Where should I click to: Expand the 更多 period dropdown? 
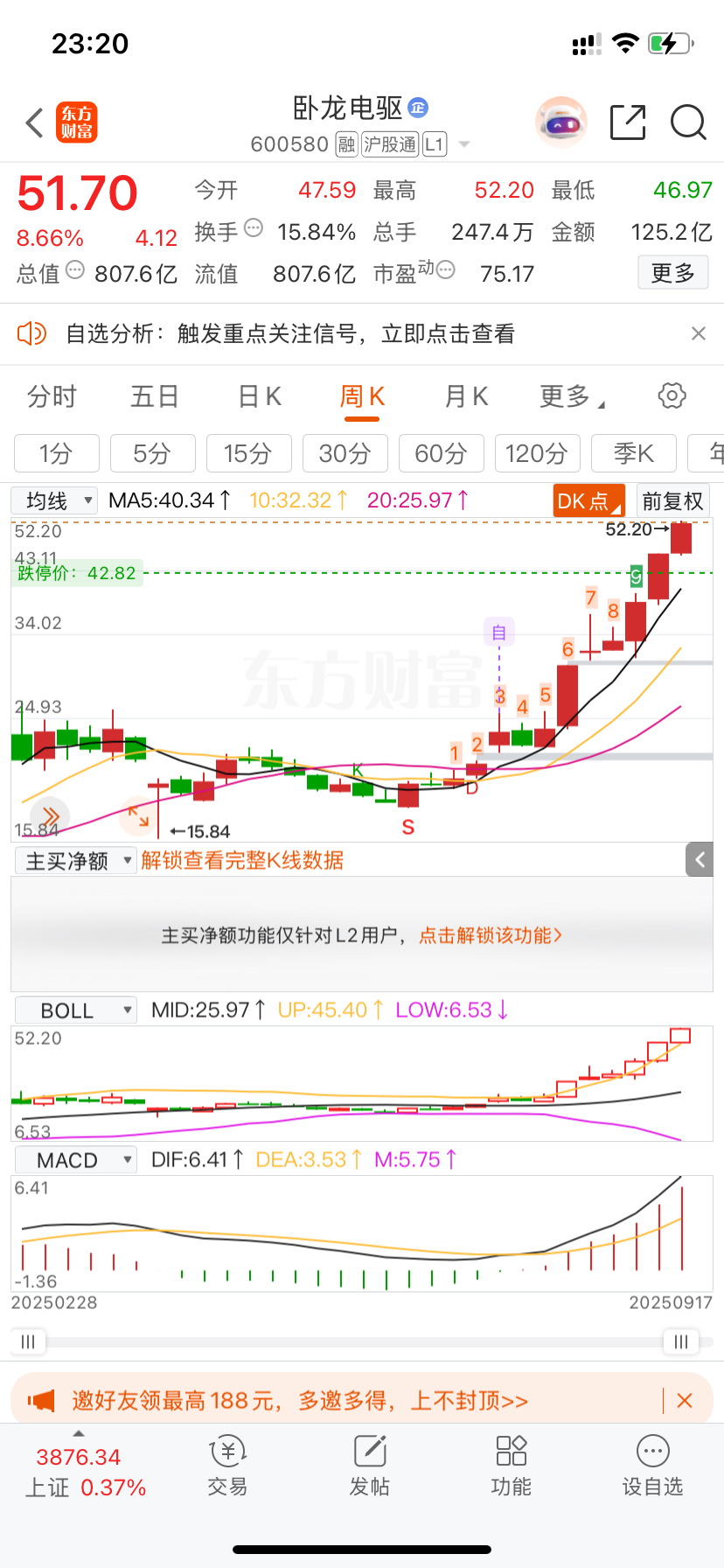(x=572, y=396)
